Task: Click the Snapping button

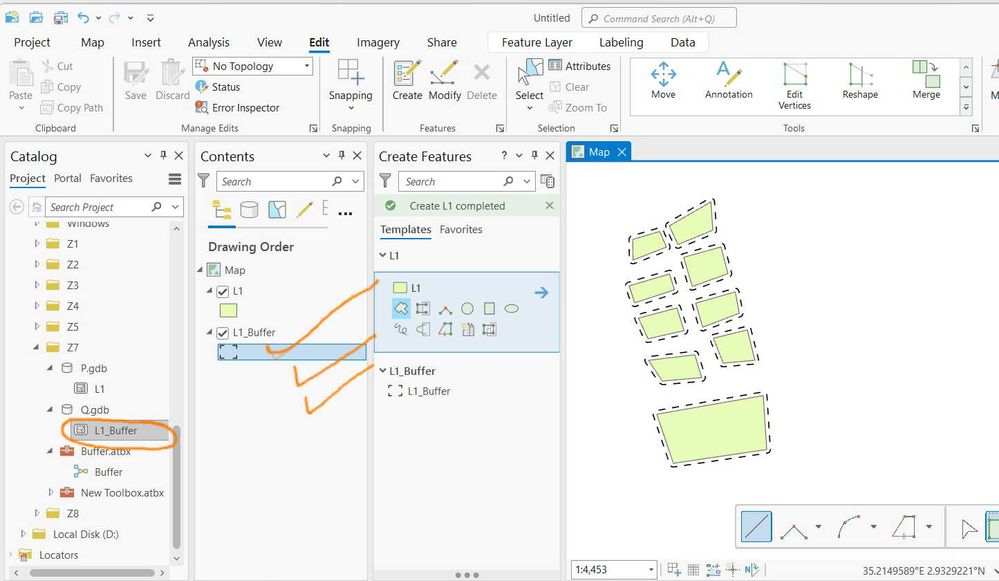Action: (350, 83)
